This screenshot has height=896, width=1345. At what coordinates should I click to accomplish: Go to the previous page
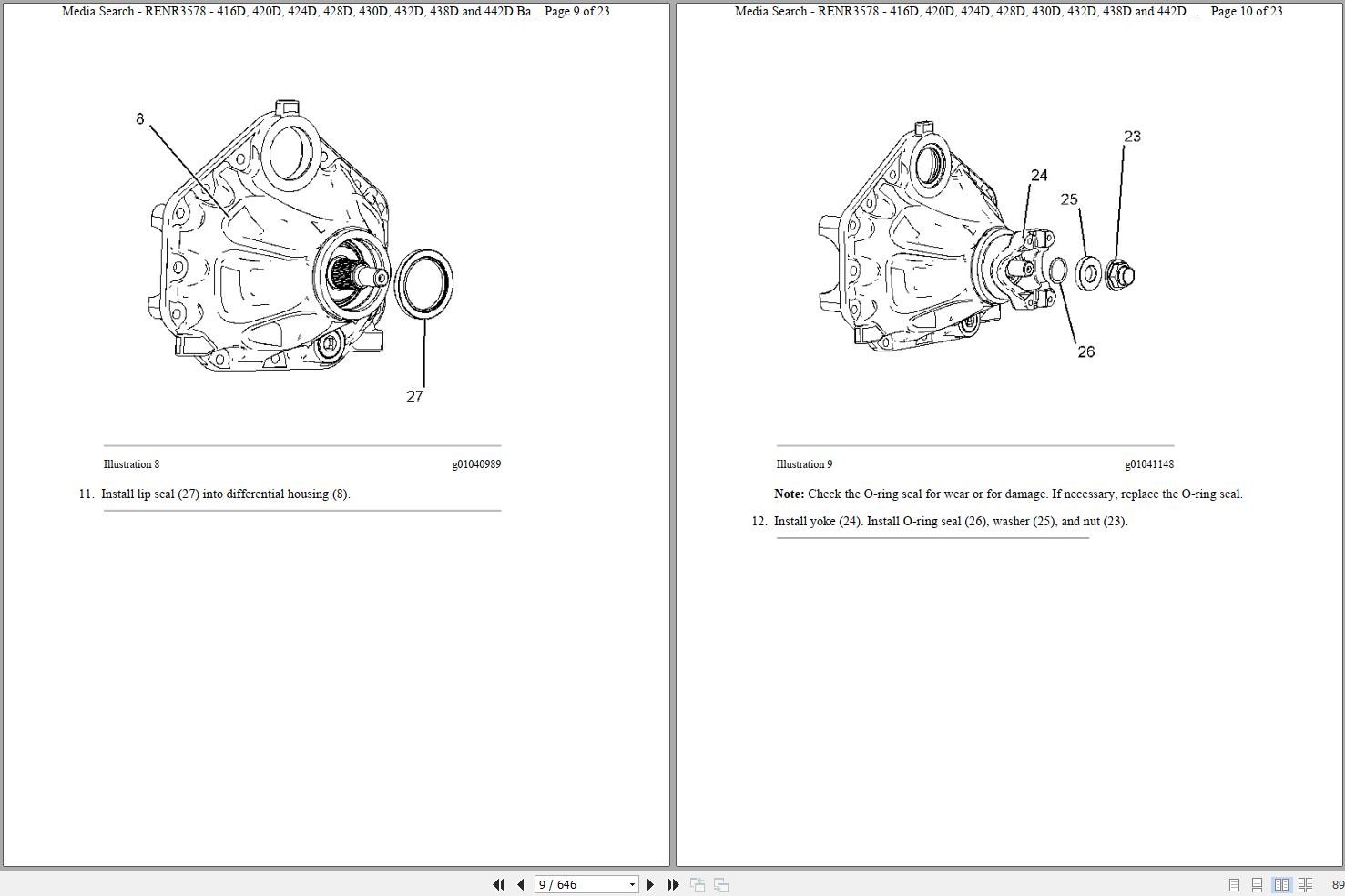coord(519,884)
